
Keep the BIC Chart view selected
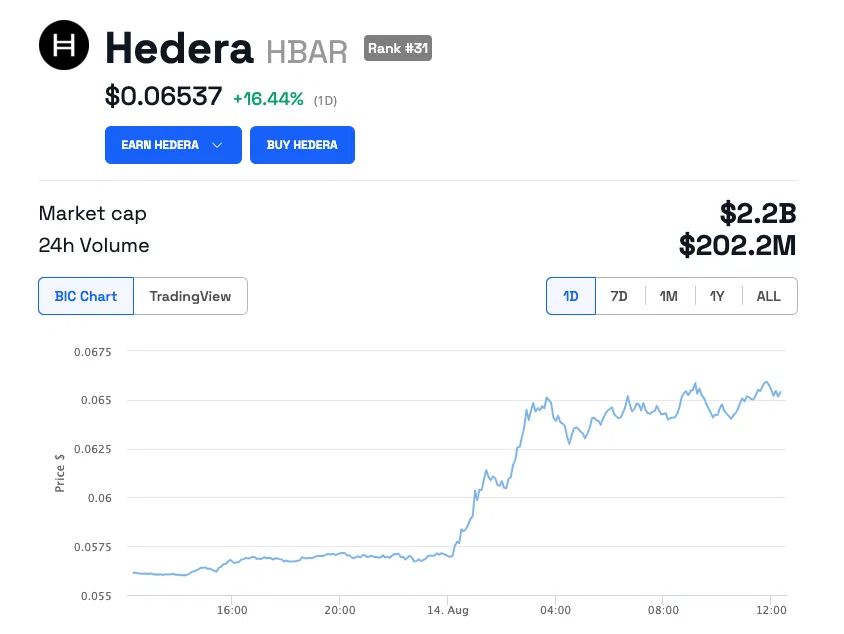pos(85,296)
